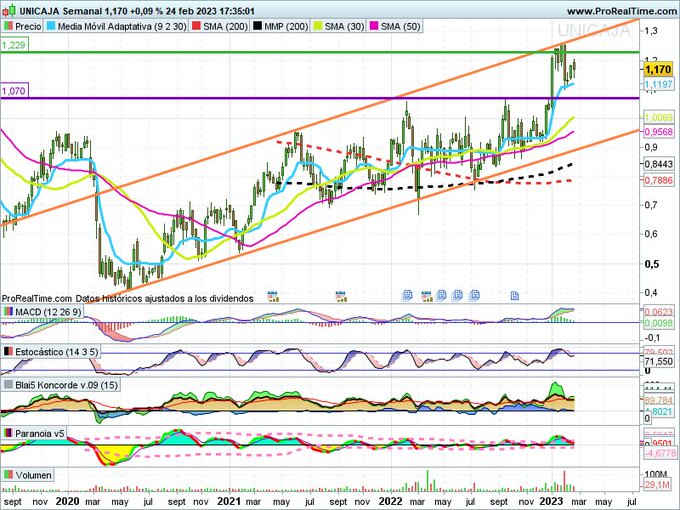The height and width of the screenshot is (510, 680).
Task: Select the Precio legend item
Action: [22, 26]
